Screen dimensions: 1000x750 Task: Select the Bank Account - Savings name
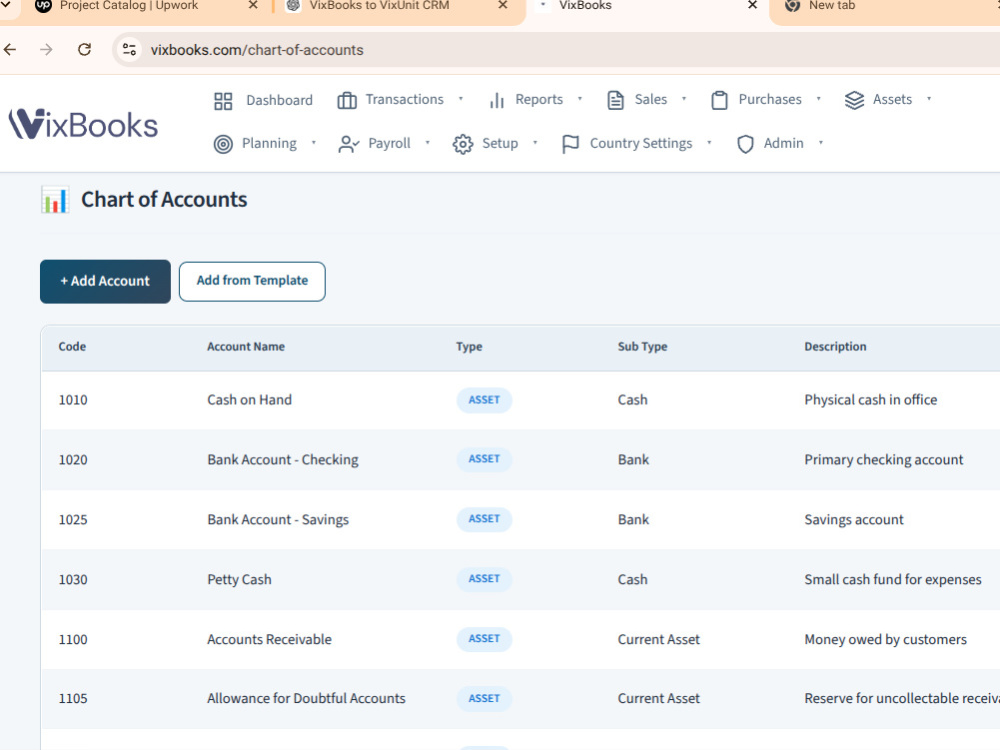(x=277, y=520)
